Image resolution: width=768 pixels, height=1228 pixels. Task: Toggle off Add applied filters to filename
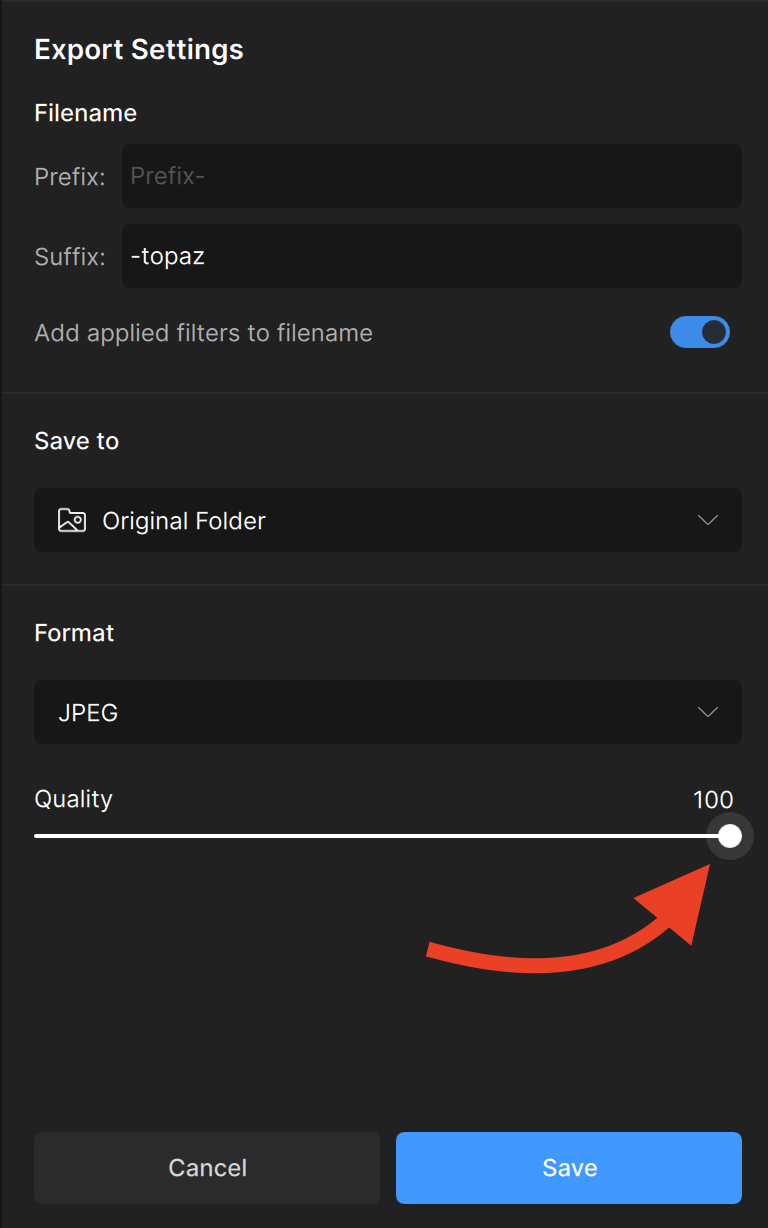700,333
